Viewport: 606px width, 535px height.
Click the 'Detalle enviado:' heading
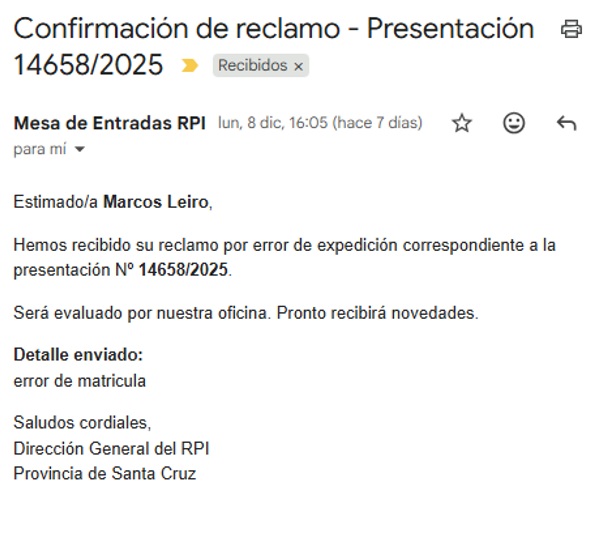(x=78, y=354)
